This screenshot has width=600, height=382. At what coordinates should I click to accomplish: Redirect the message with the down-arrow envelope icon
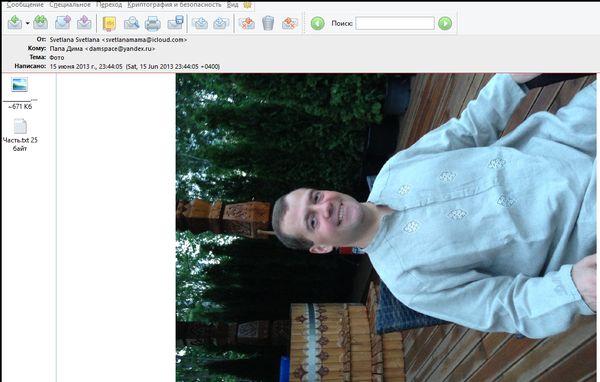[84, 23]
